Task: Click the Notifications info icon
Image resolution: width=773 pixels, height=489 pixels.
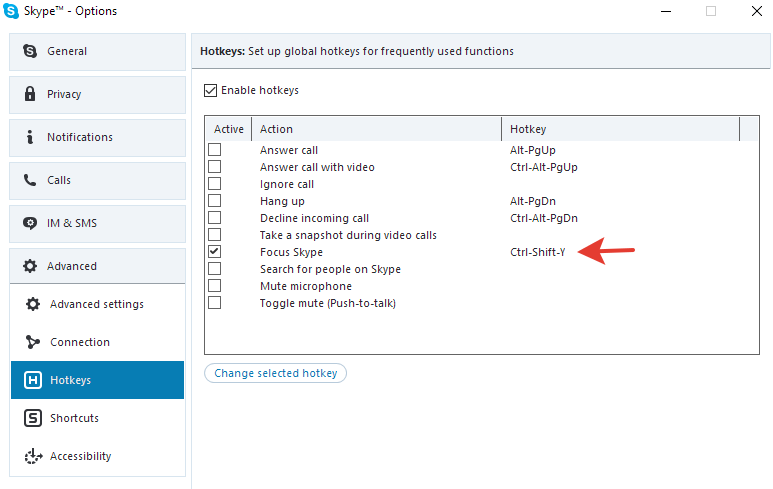Action: [30, 137]
